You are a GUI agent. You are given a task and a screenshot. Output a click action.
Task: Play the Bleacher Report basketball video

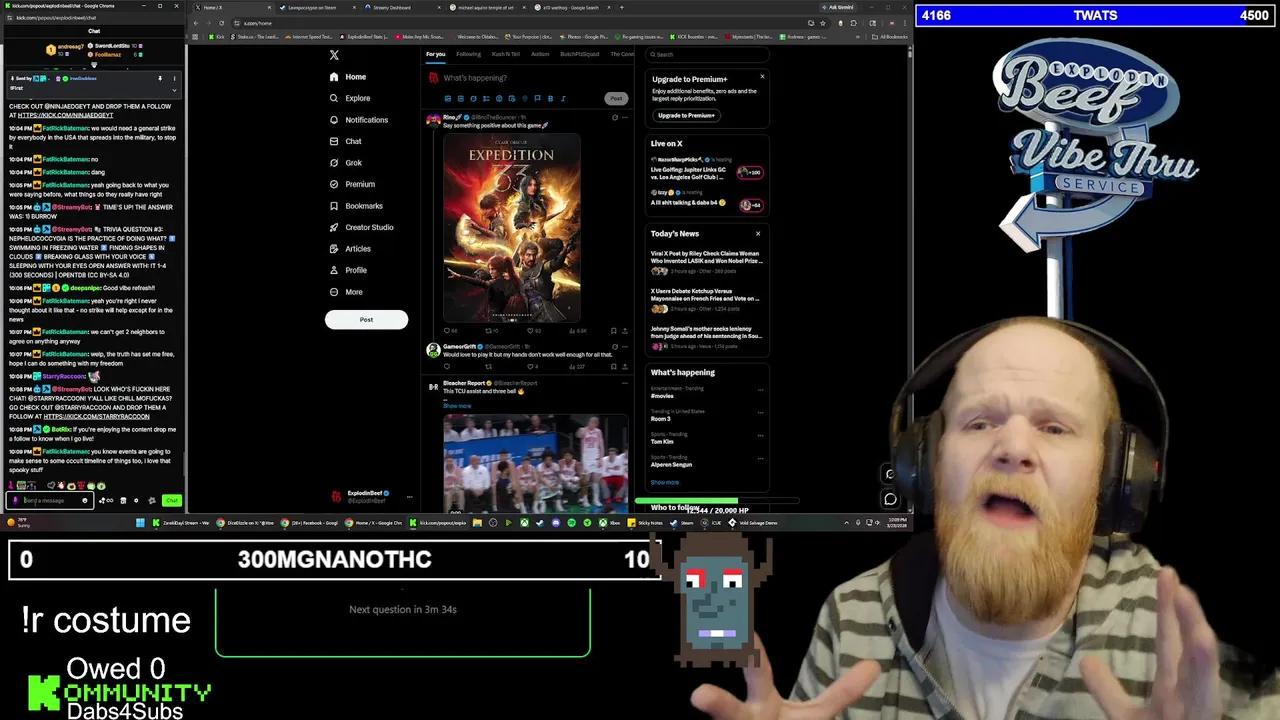(x=536, y=463)
